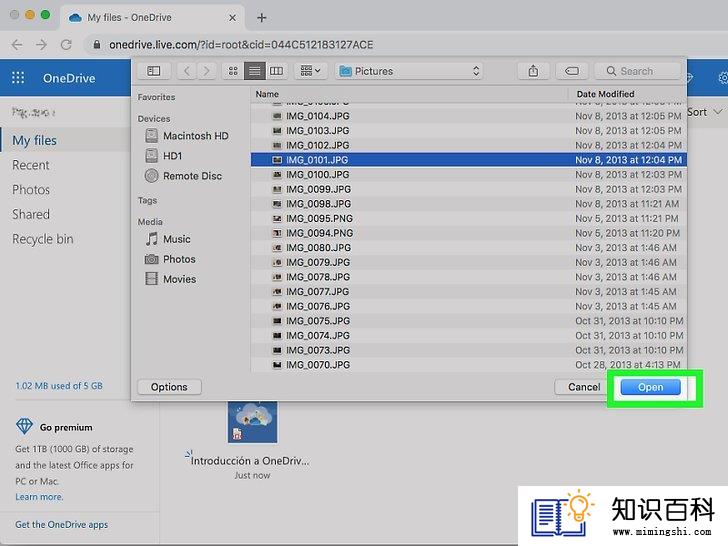Click the Learn more link

(39, 497)
